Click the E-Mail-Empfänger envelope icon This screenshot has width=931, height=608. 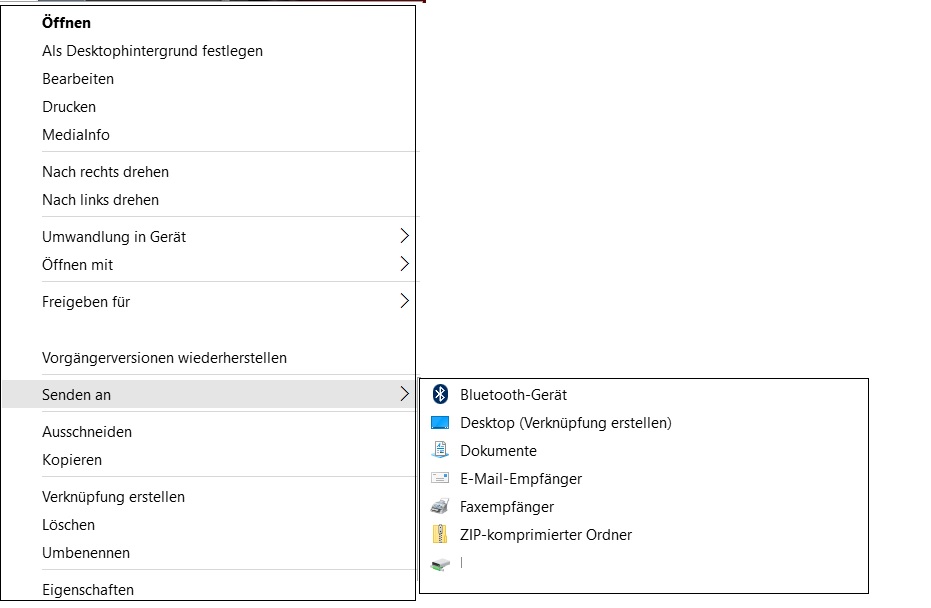(x=440, y=478)
